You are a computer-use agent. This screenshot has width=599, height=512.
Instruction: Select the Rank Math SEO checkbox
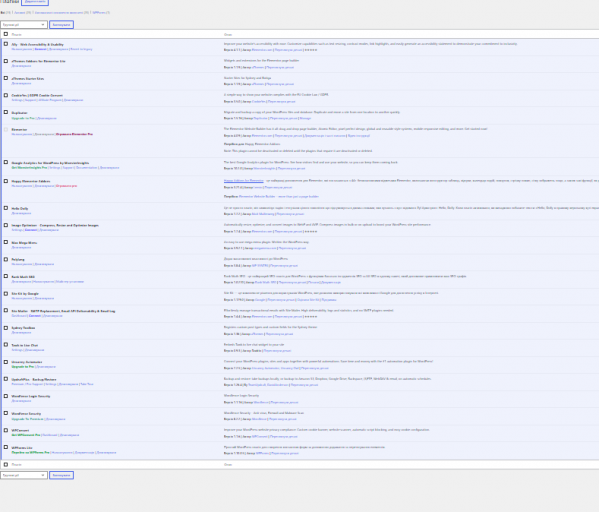(6, 276)
